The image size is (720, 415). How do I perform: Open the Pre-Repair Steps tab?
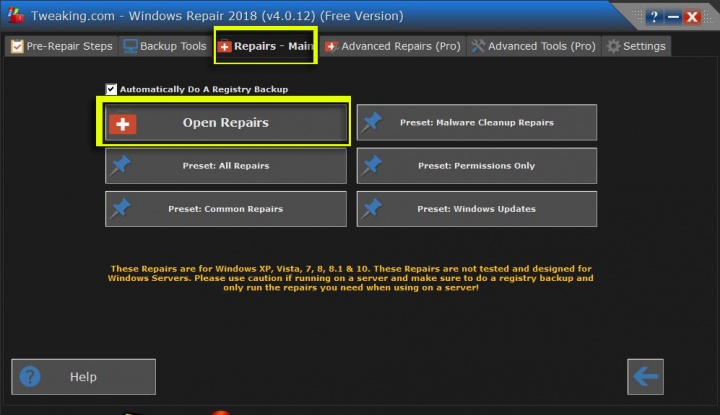click(62, 46)
